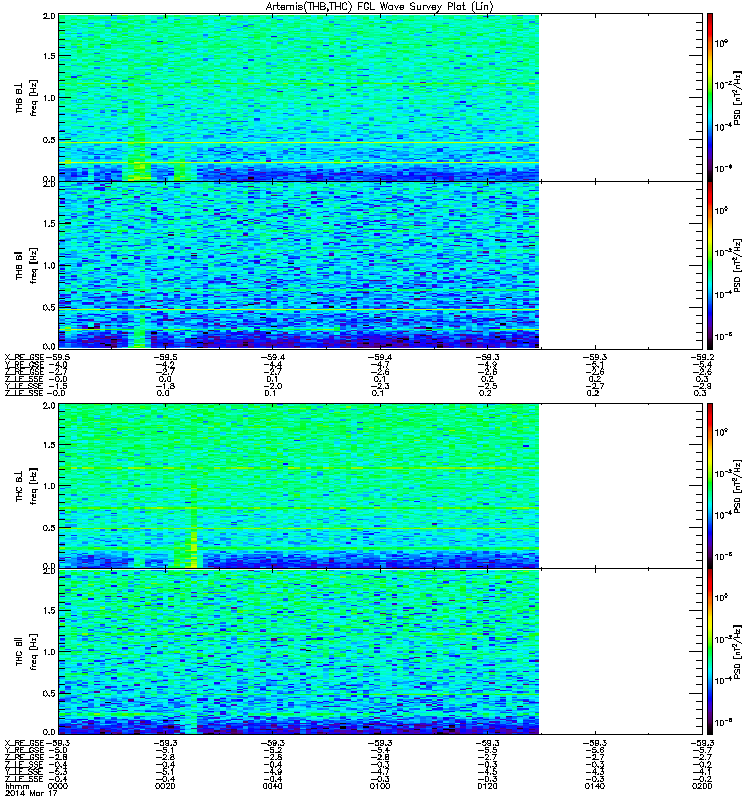This screenshot has width=750, height=800.
Task: Click the 'THB B⊥ freq [Hz]' axis label
Action: [x=26, y=97]
